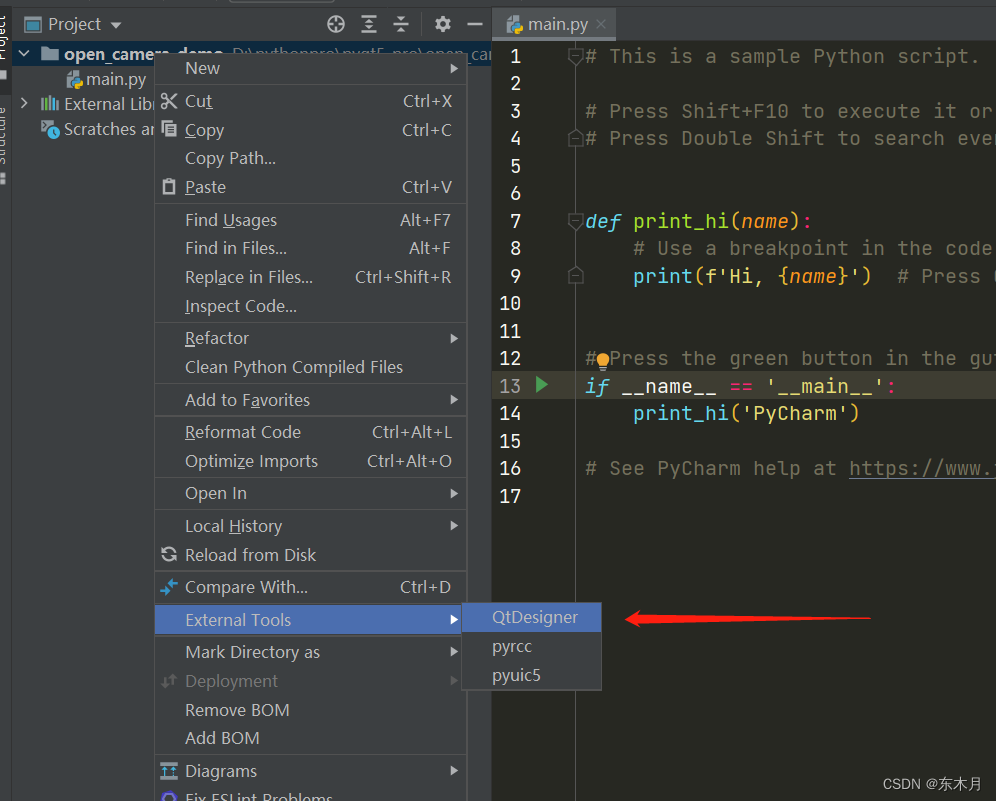This screenshot has height=801, width=996.
Task: Choose Remove BOM menu entry
Action: pos(311,710)
